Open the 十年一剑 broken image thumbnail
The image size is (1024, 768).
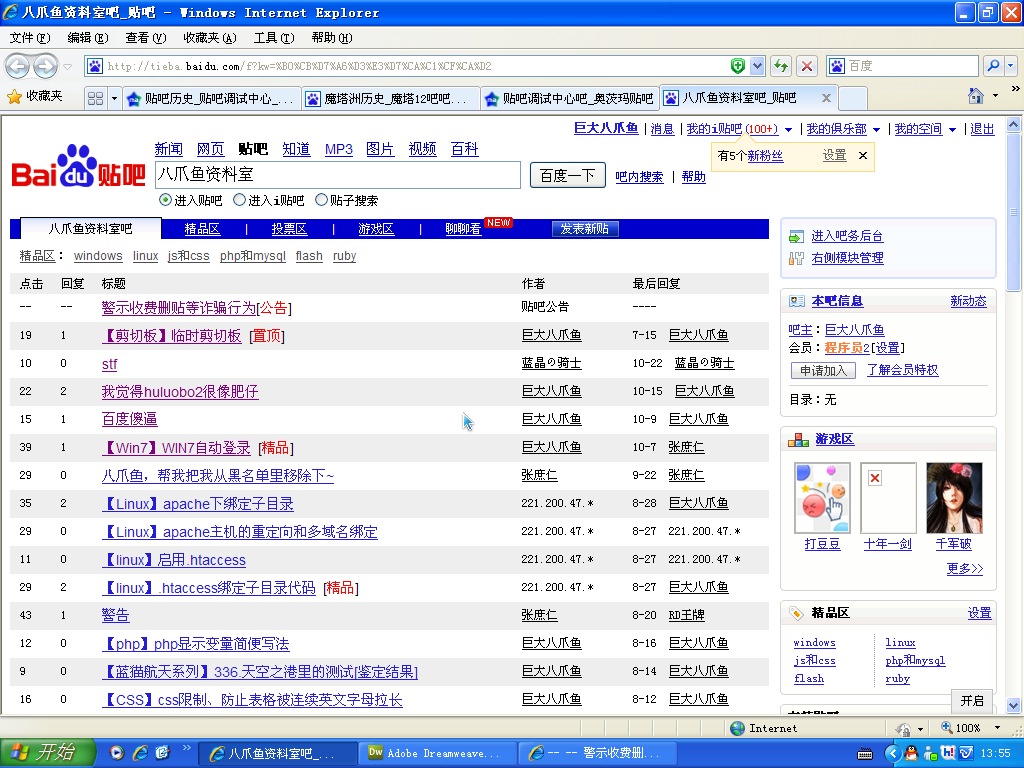pyautogui.click(x=888, y=498)
